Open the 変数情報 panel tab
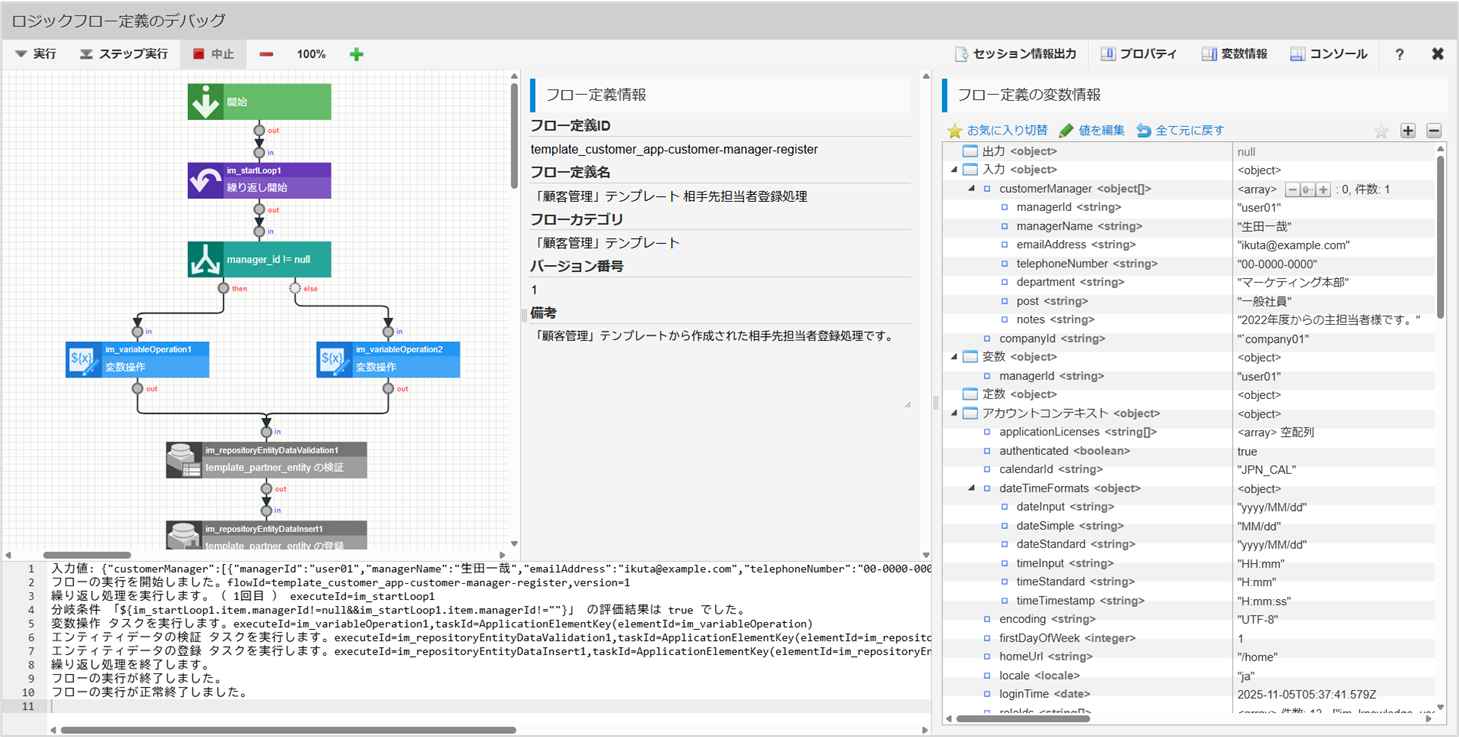Screen dimensions: 1459x737 tap(1234, 54)
